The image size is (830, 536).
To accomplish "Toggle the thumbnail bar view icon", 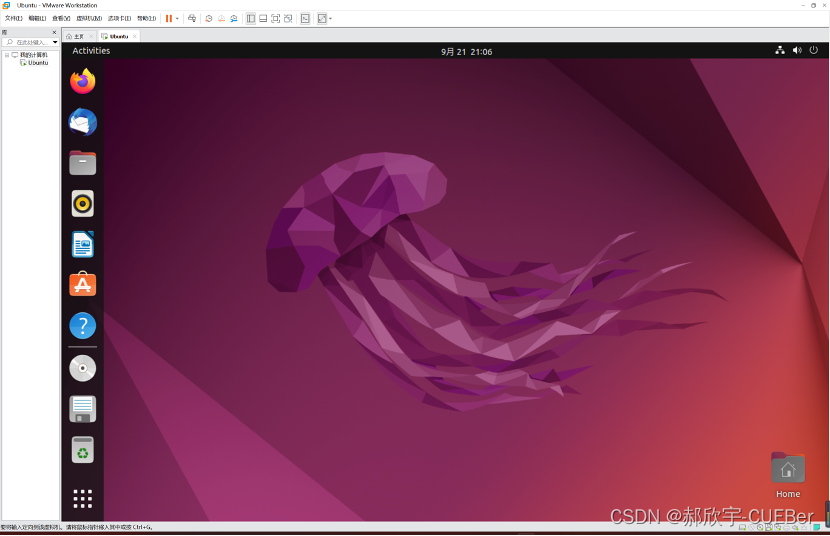I will (263, 19).
